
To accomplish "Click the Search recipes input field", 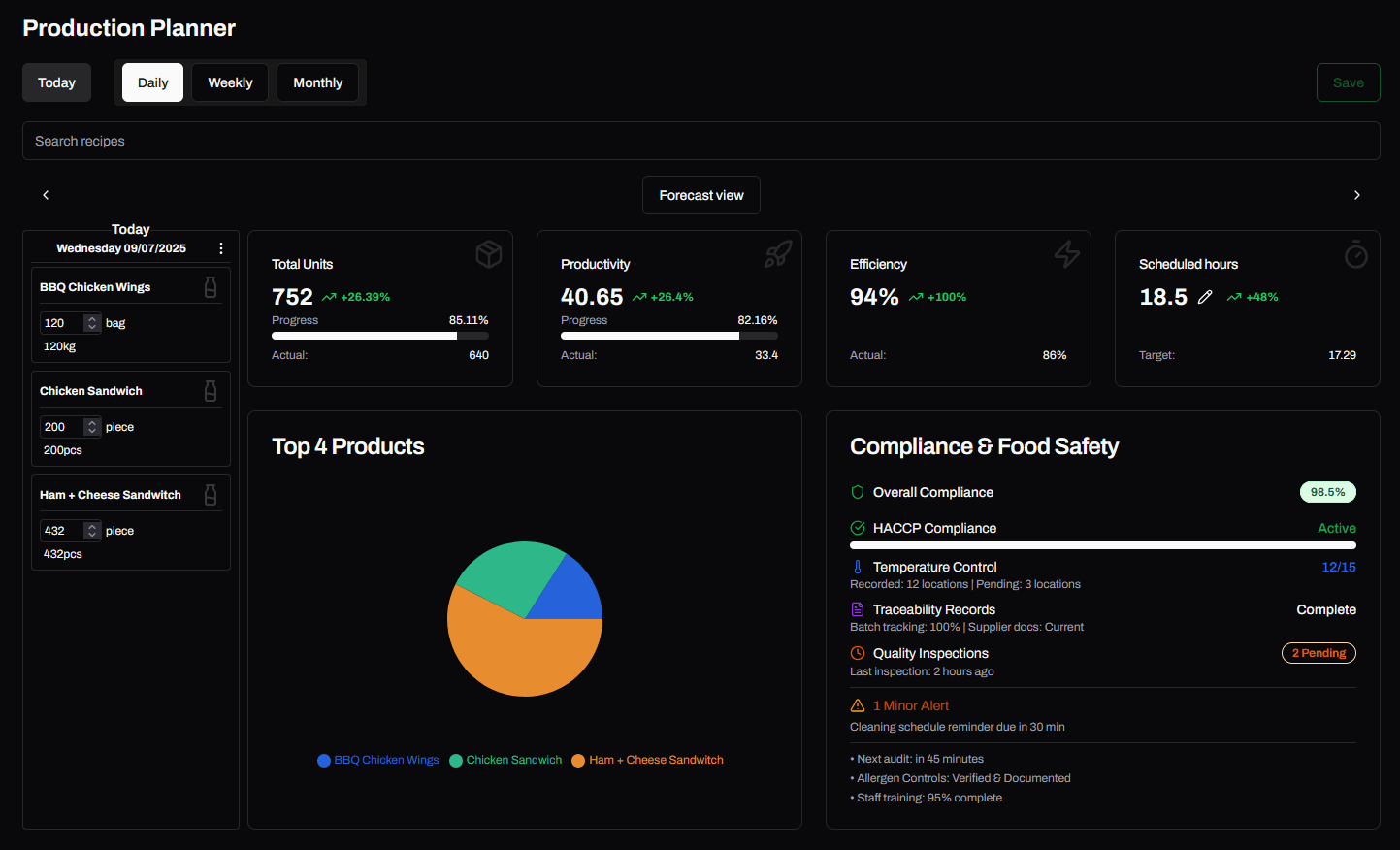I will 701,141.
